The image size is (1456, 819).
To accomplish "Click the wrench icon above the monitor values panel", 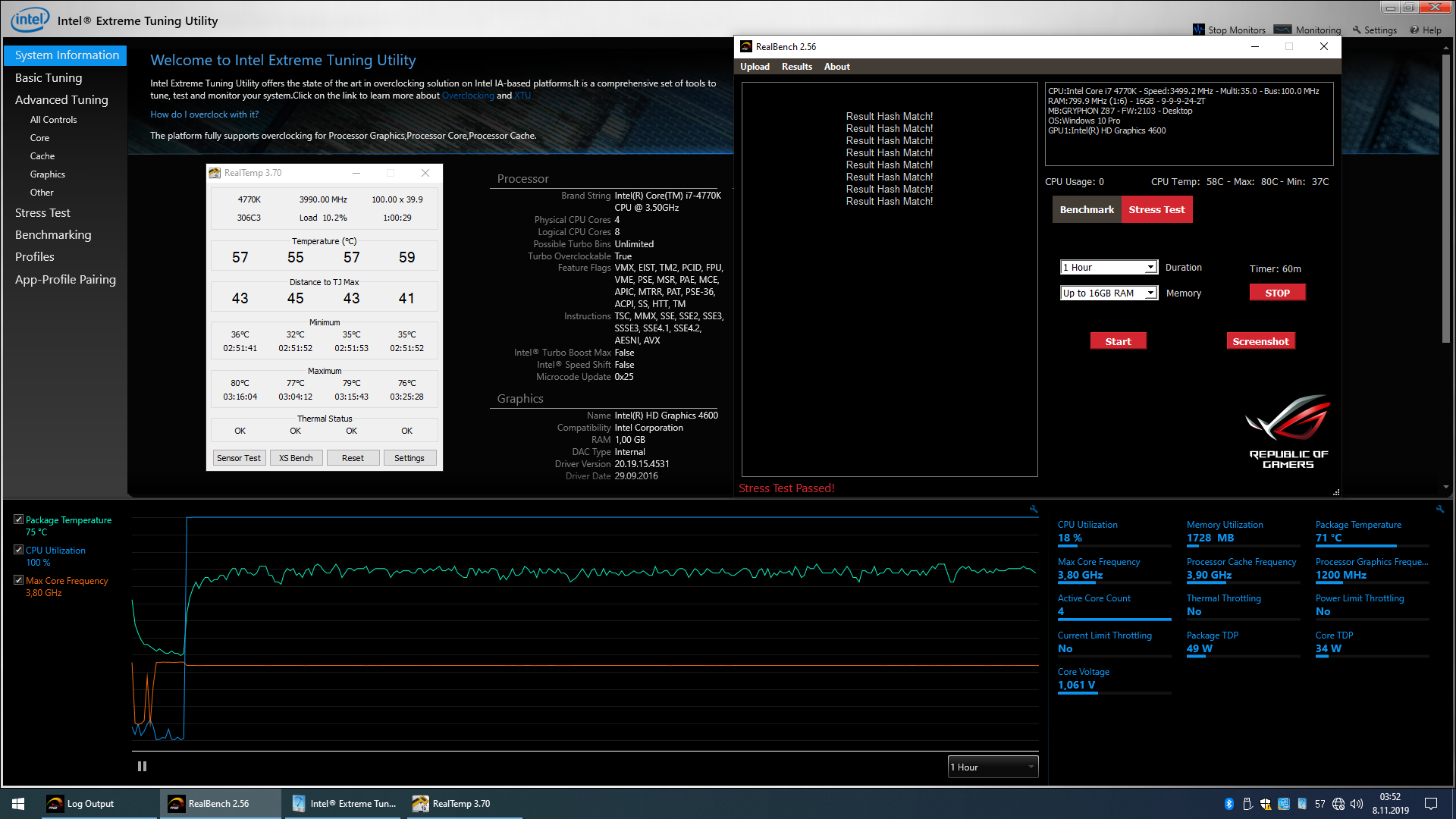I will click(x=1439, y=509).
